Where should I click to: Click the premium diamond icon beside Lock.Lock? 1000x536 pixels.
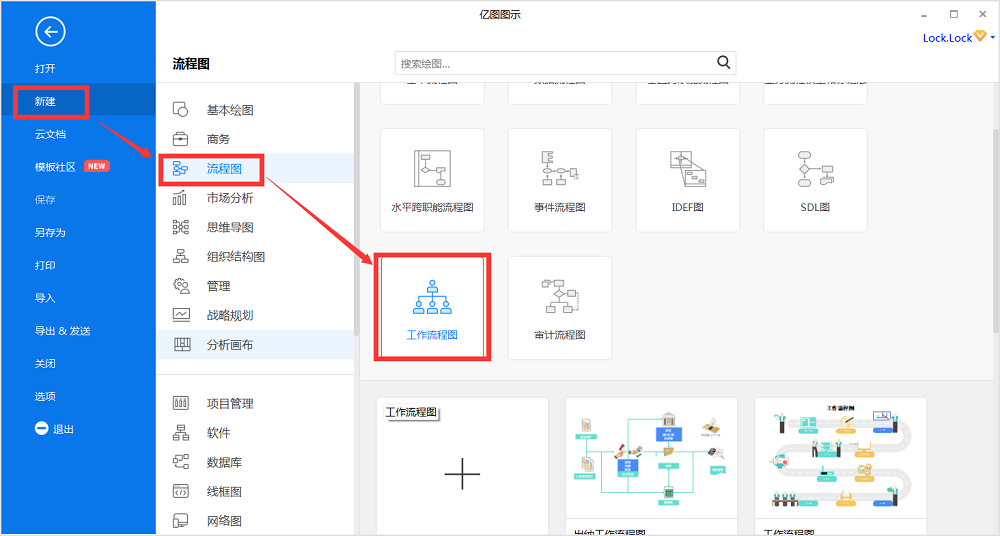[x=980, y=36]
